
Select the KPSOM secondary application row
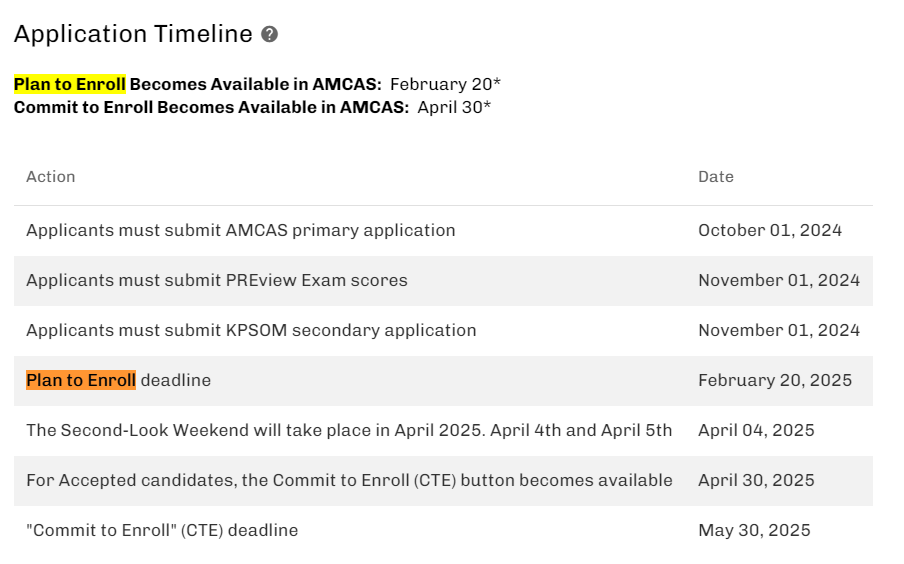(443, 331)
